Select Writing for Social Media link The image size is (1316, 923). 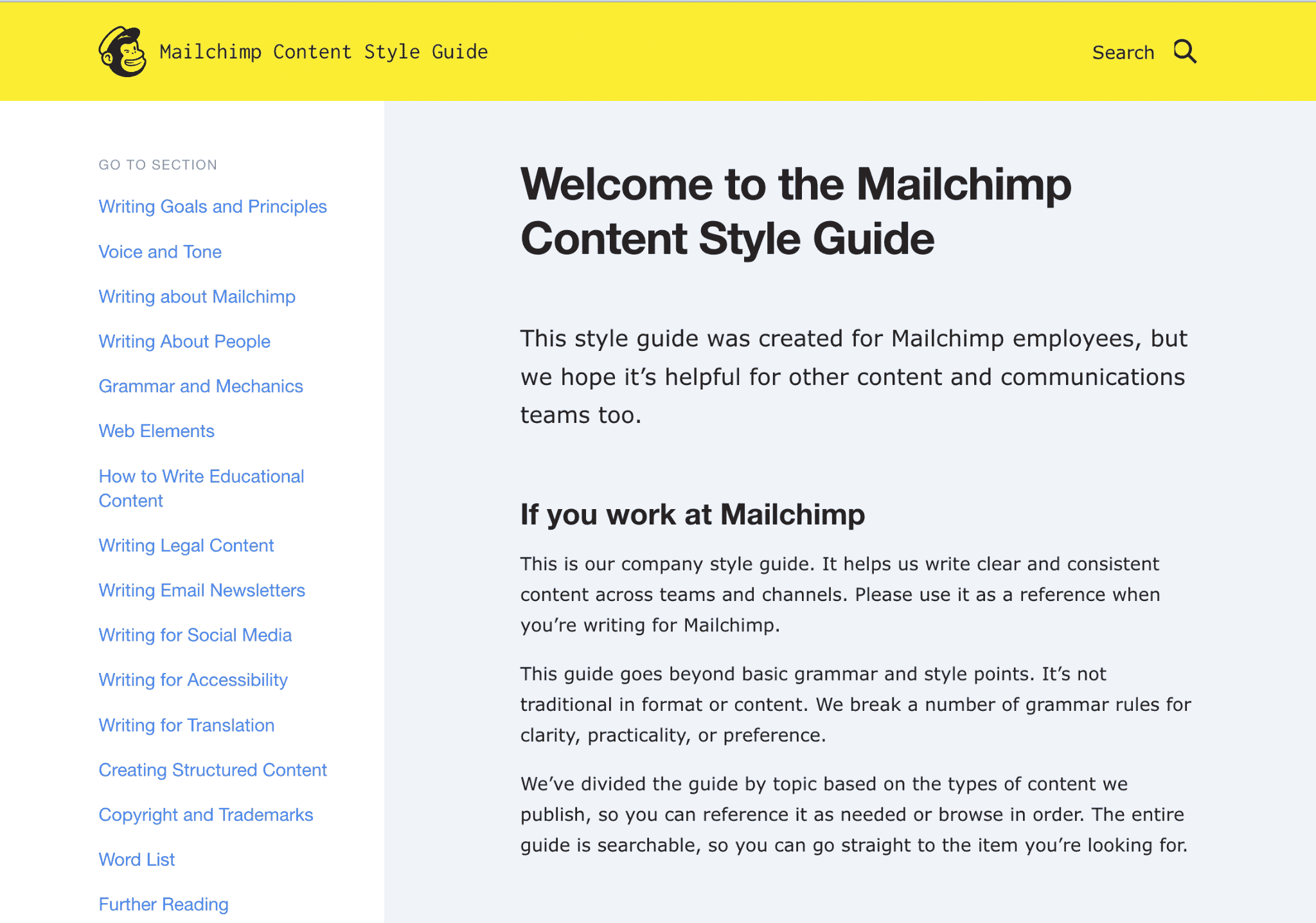pos(195,635)
